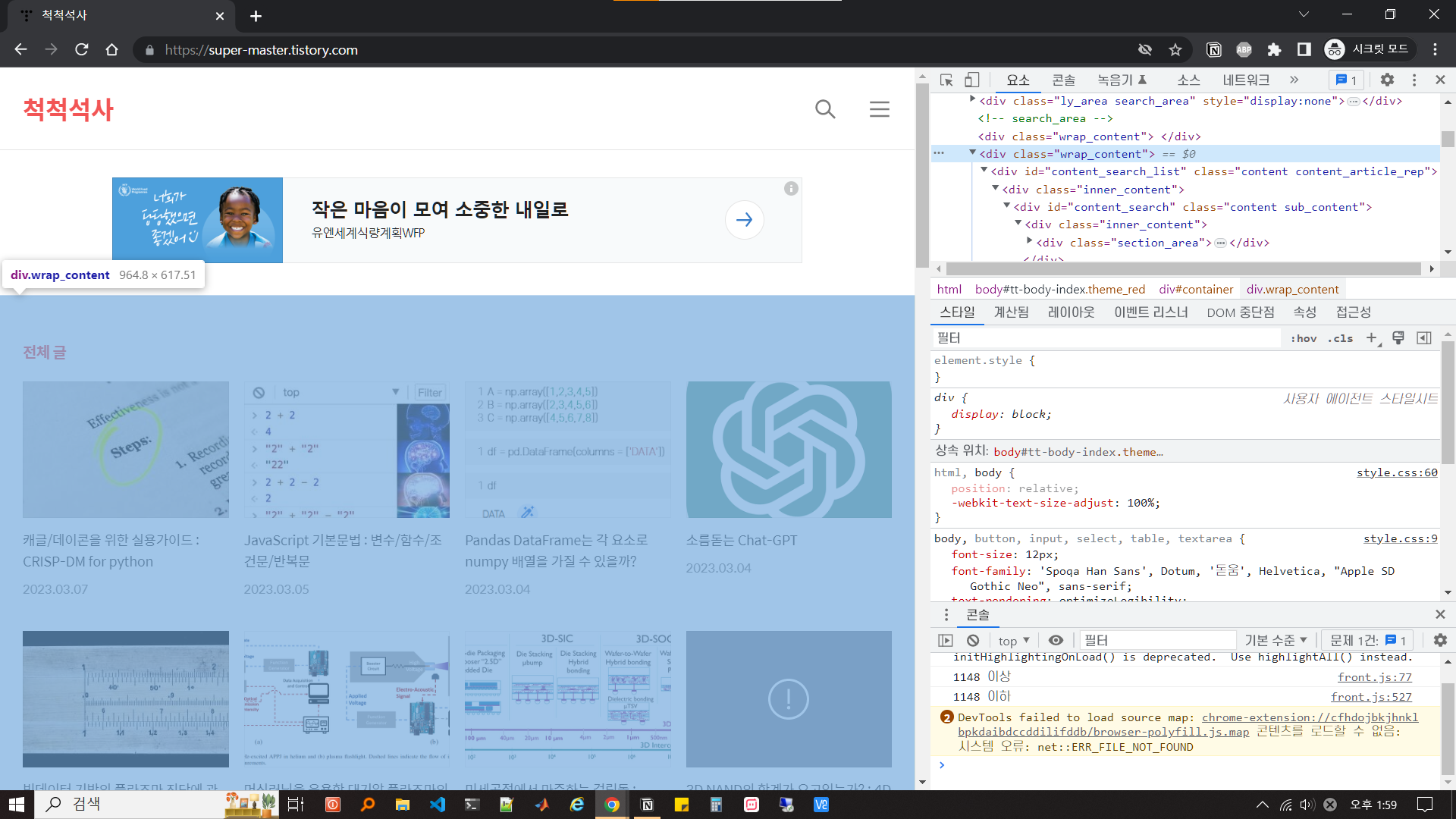Image resolution: width=1456 pixels, height=819 pixels.
Task: Open the Notion extension icon
Action: point(1213,50)
